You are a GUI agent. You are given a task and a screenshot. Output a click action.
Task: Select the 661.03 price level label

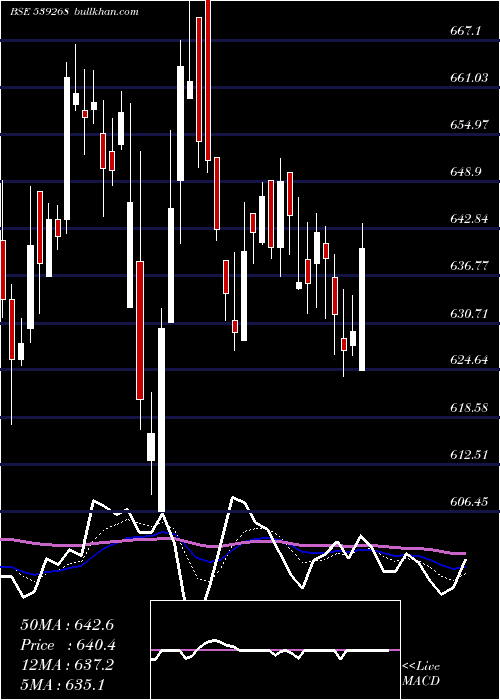click(x=469, y=78)
